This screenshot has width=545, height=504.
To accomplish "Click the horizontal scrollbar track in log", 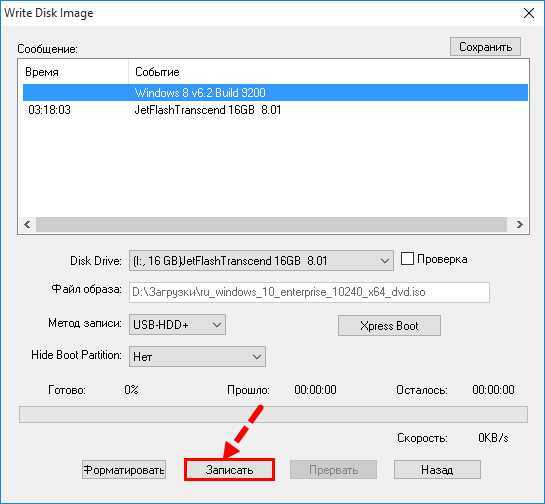I will [271, 225].
